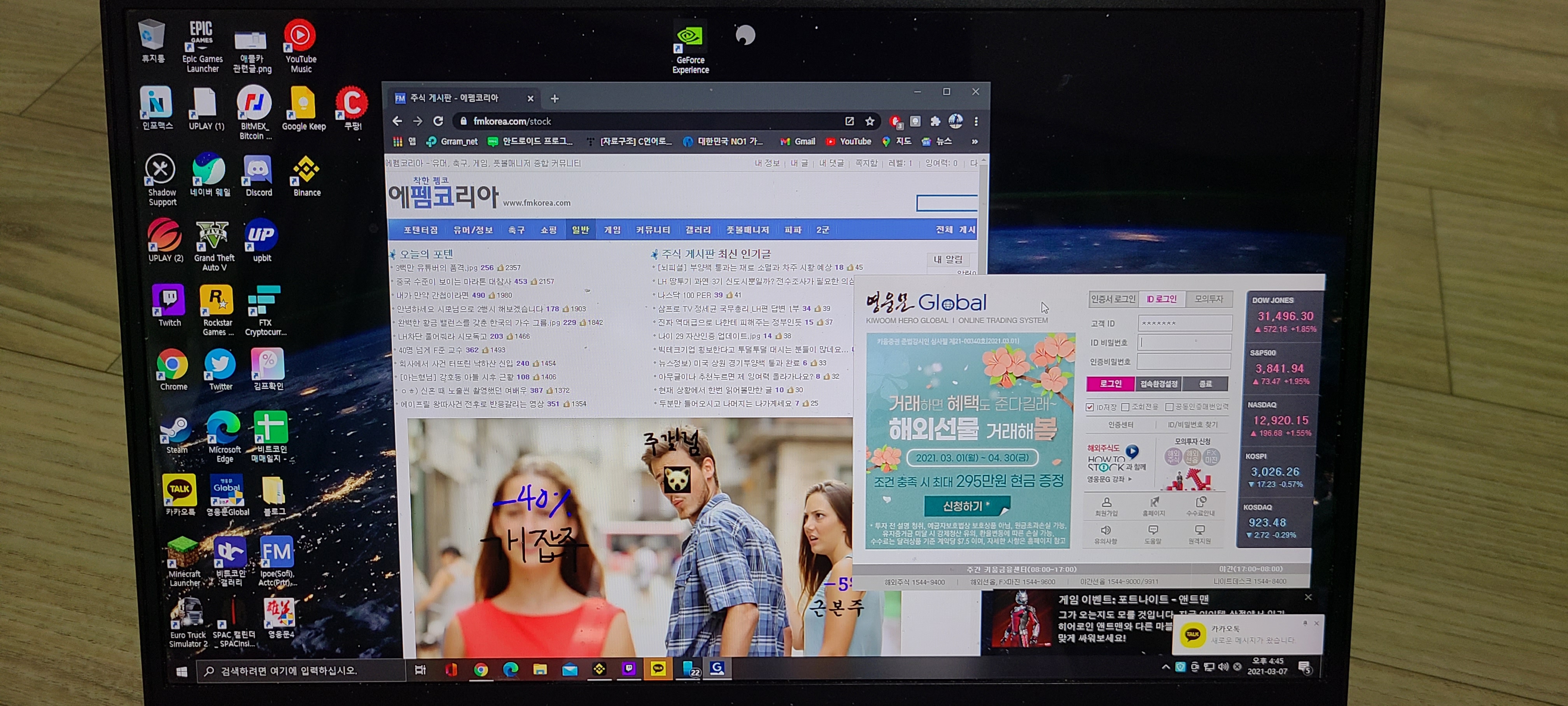Screen dimensions: 1568x706
Task: Open the 도움말 help icon
Action: click(1152, 534)
